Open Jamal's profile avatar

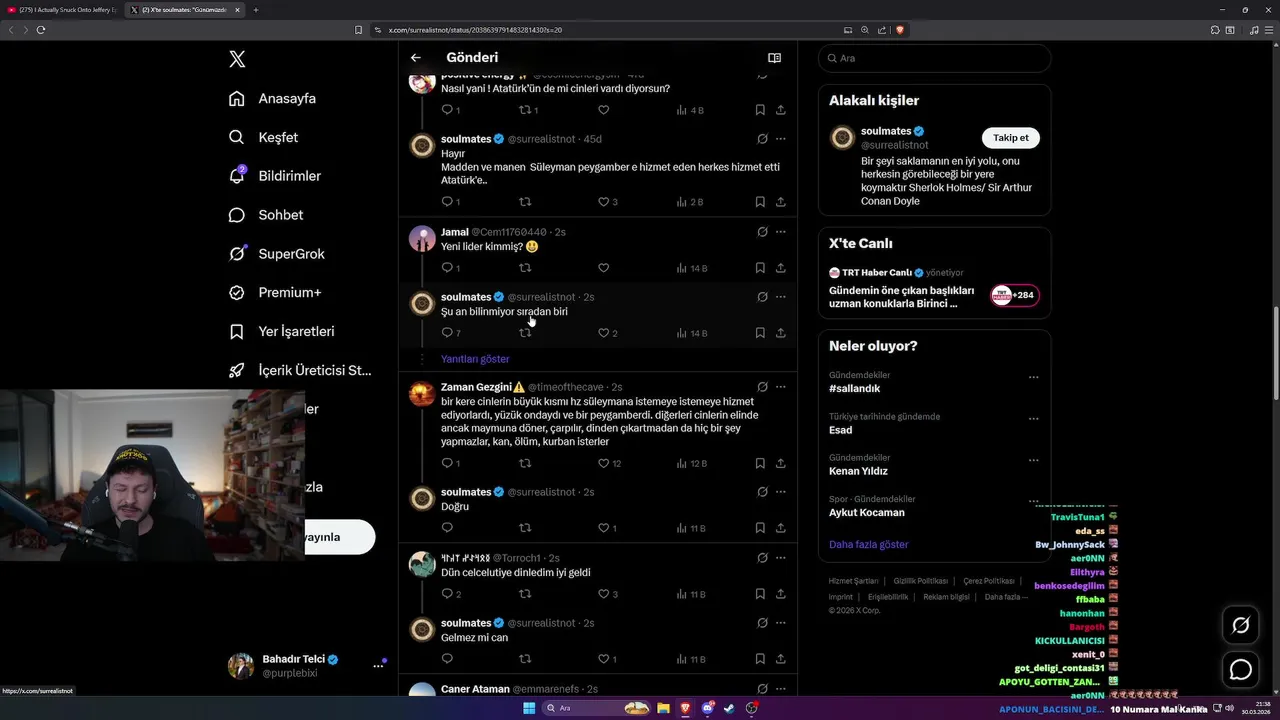[422, 239]
